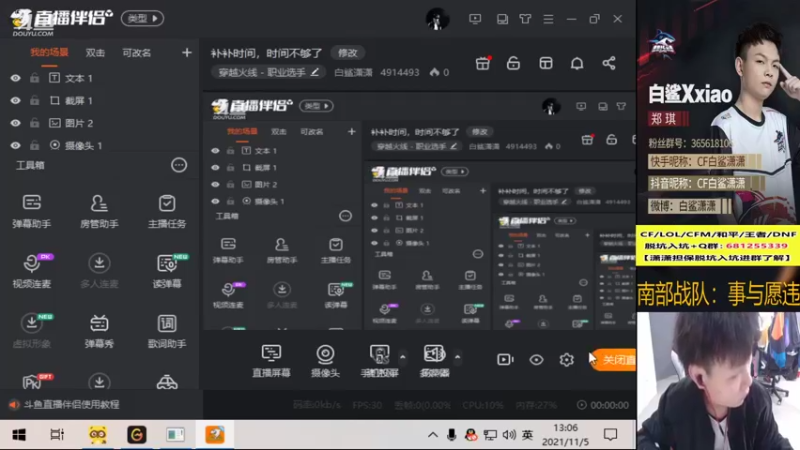The image size is (800, 450).
Task: Add a new scene with plus
Action: point(187,53)
